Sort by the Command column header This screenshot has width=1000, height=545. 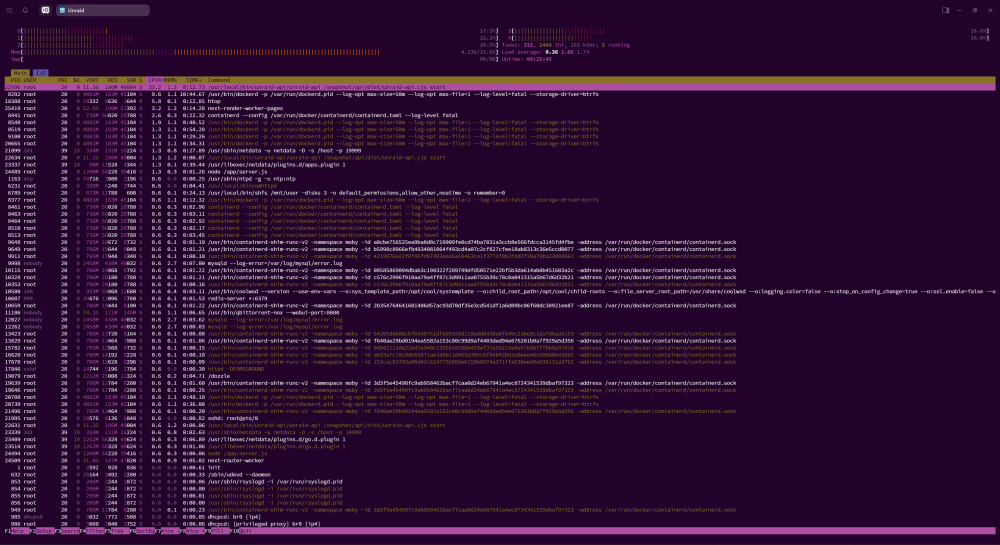coord(219,80)
